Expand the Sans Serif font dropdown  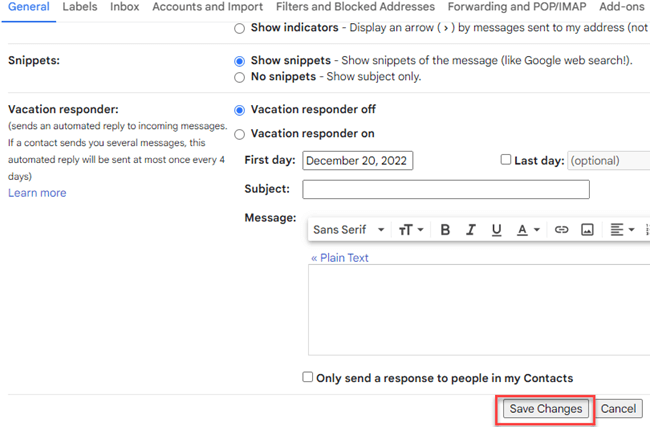pos(348,230)
